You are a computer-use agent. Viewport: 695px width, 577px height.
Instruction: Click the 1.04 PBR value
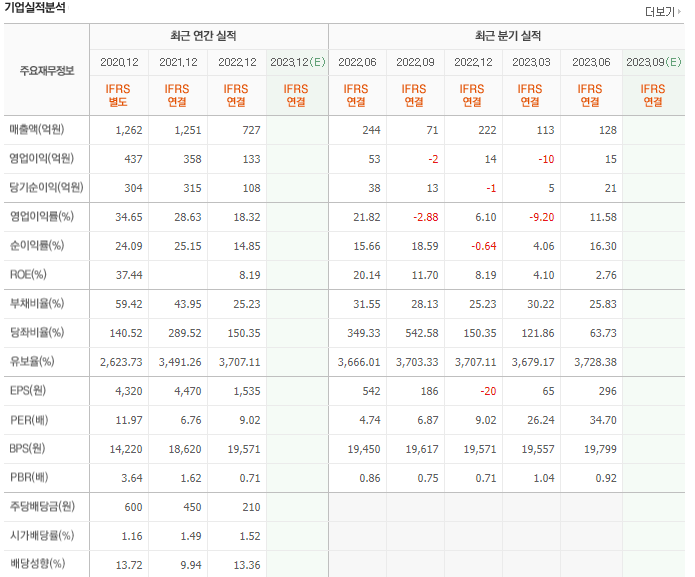click(x=544, y=478)
